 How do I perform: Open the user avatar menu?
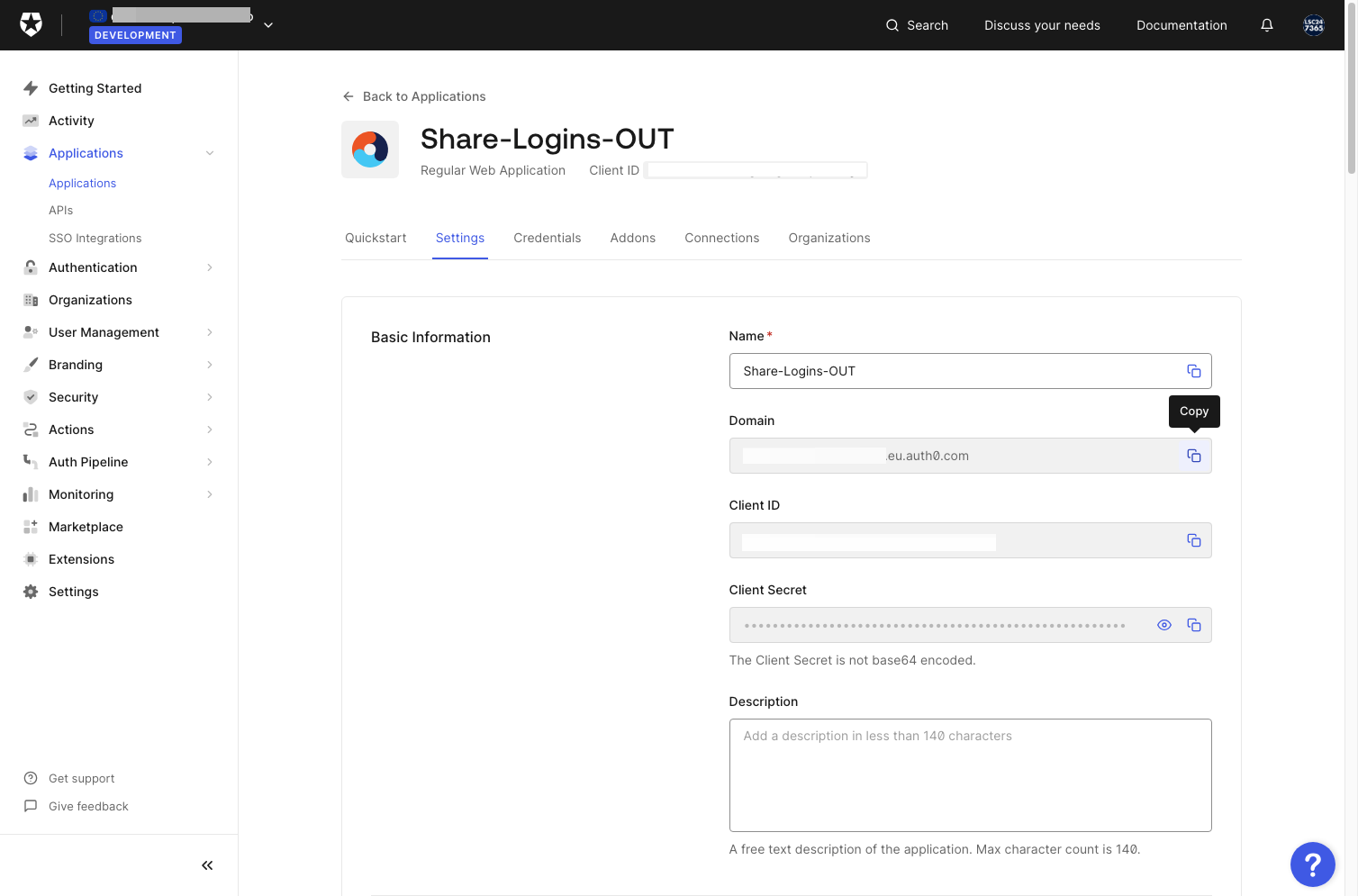point(1314,25)
